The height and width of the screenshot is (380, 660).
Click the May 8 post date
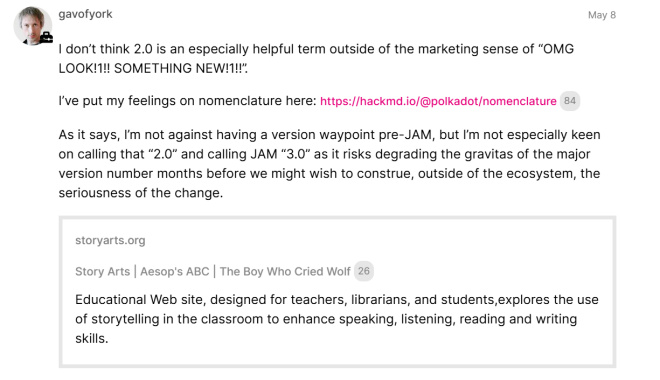pos(601,15)
